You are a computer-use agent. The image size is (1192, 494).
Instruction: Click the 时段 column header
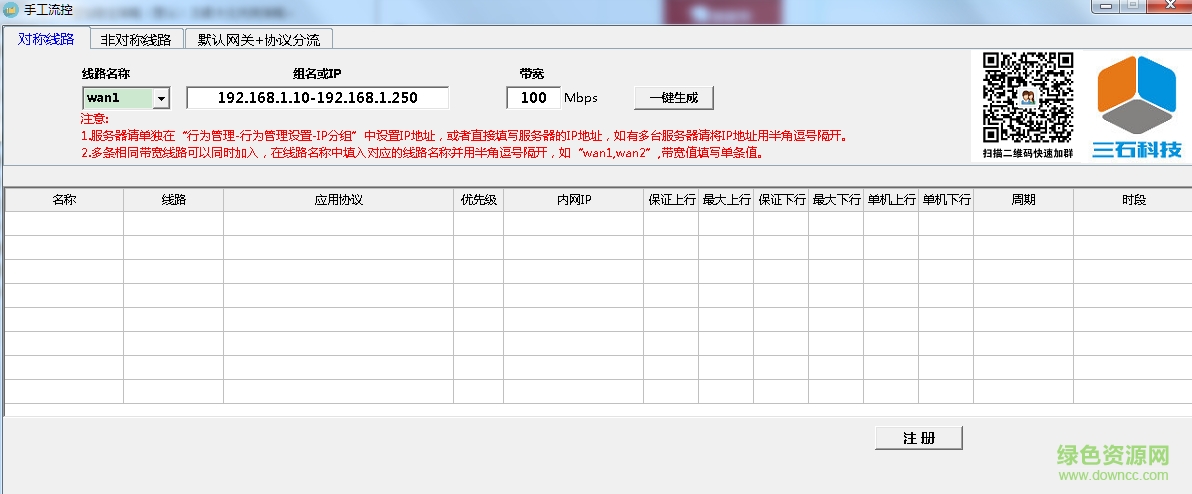pyautogui.click(x=1132, y=200)
